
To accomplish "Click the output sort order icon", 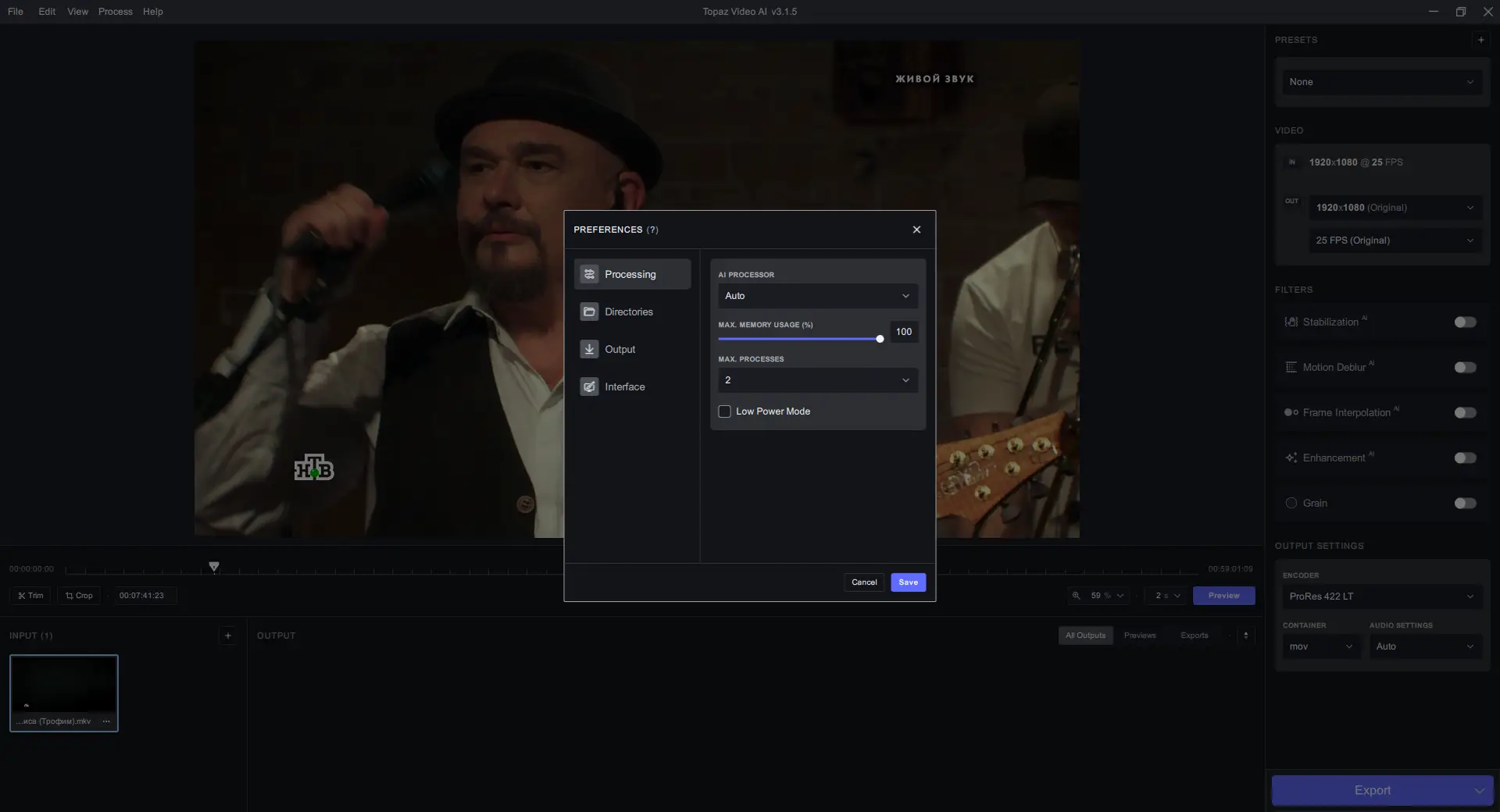I will point(1246,636).
